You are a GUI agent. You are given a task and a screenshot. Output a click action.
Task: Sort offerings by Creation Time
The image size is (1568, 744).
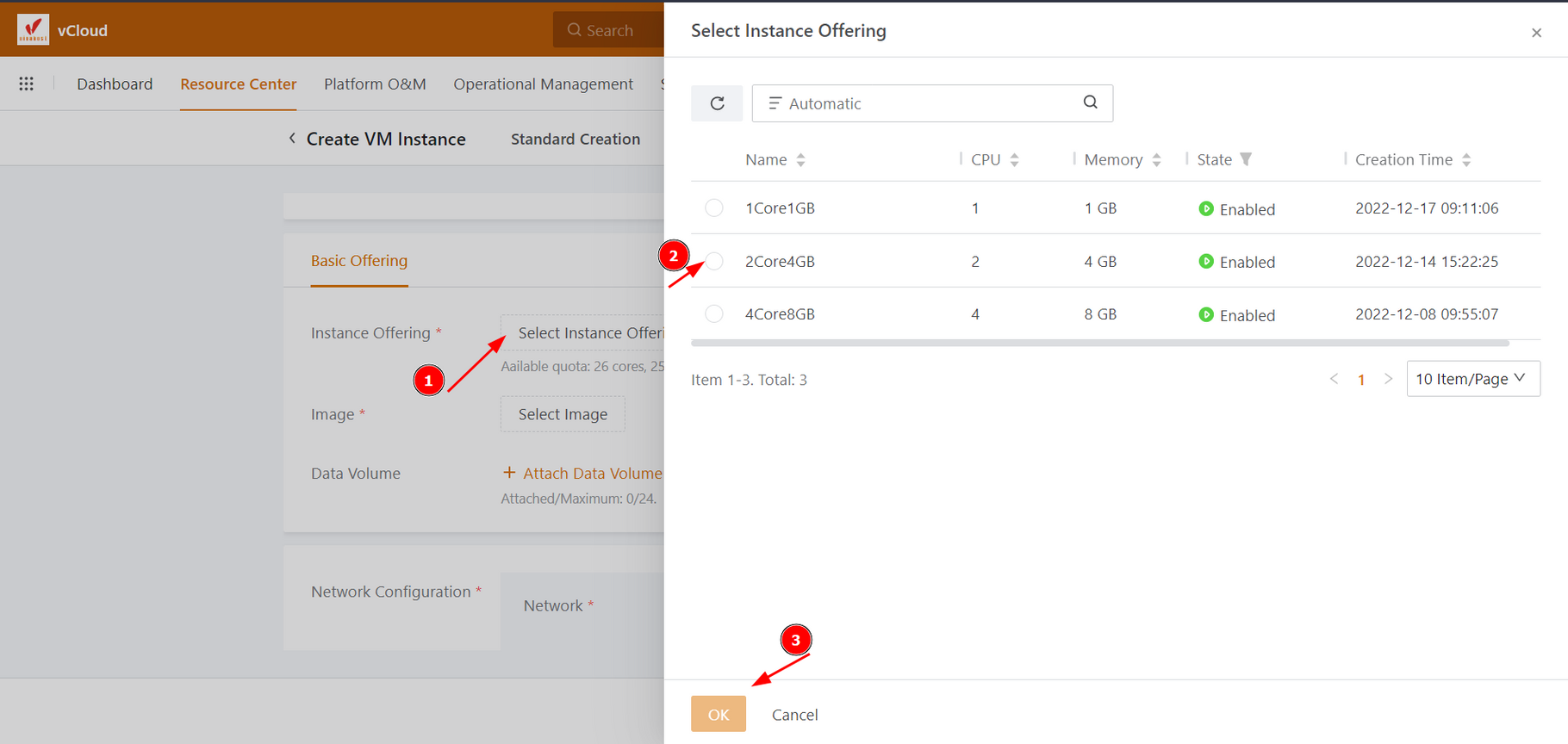[1466, 160]
